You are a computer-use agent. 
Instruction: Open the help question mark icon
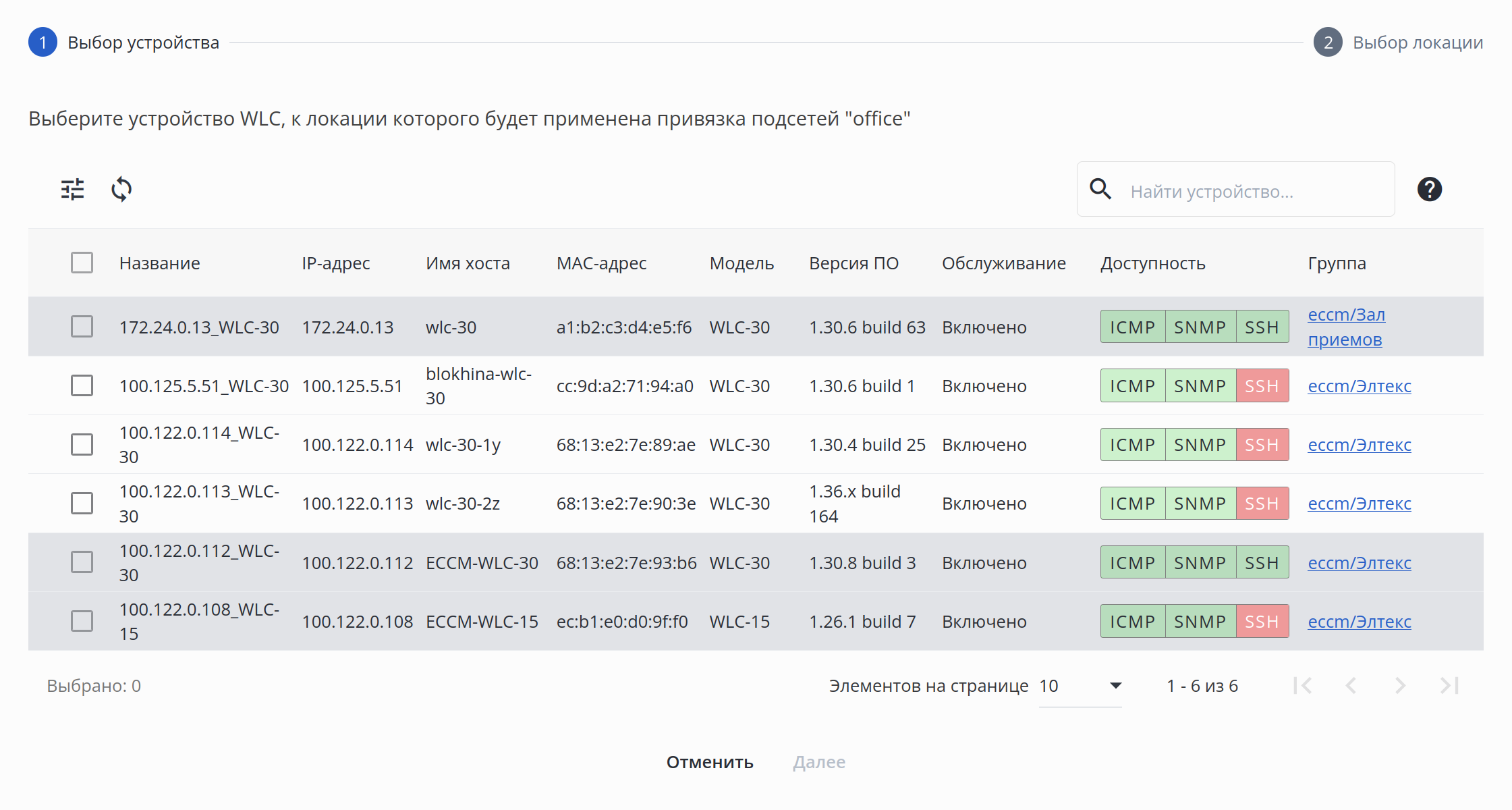click(x=1429, y=190)
